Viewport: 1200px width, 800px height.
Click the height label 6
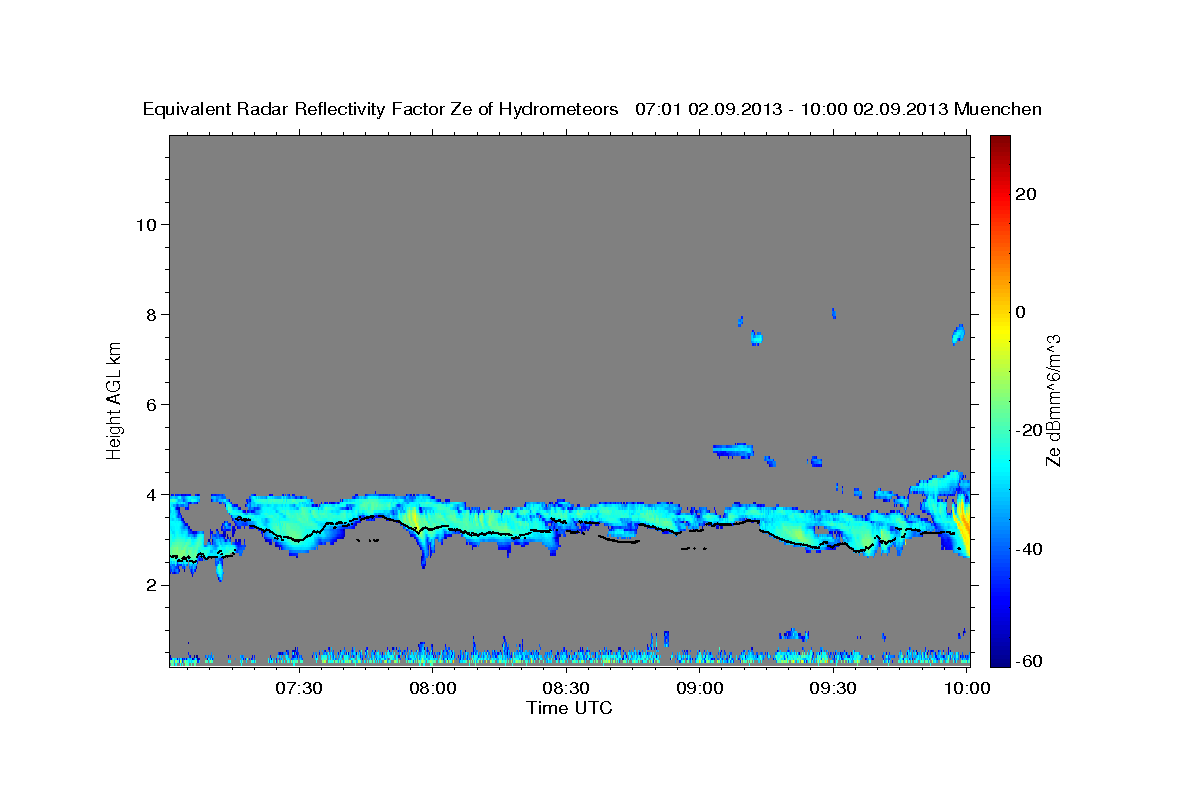149,404
